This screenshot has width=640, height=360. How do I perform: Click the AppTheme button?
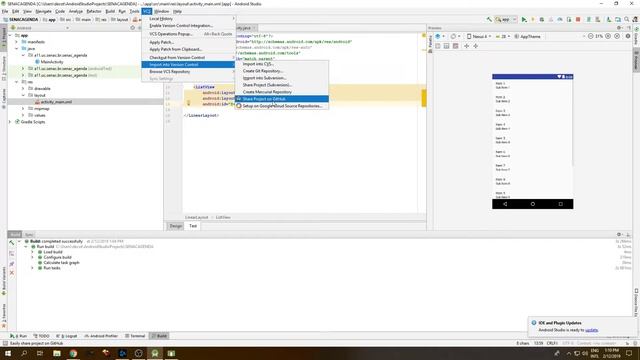click(x=527, y=36)
